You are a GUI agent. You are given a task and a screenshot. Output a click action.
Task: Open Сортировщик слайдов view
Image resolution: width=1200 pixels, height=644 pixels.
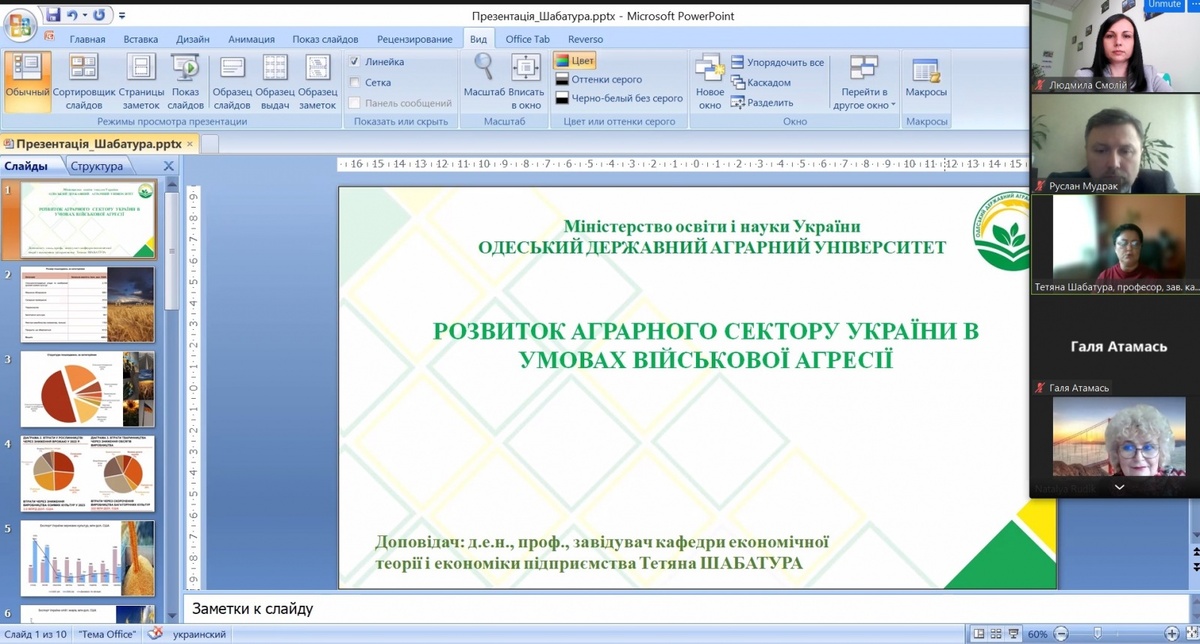pyautogui.click(x=84, y=82)
